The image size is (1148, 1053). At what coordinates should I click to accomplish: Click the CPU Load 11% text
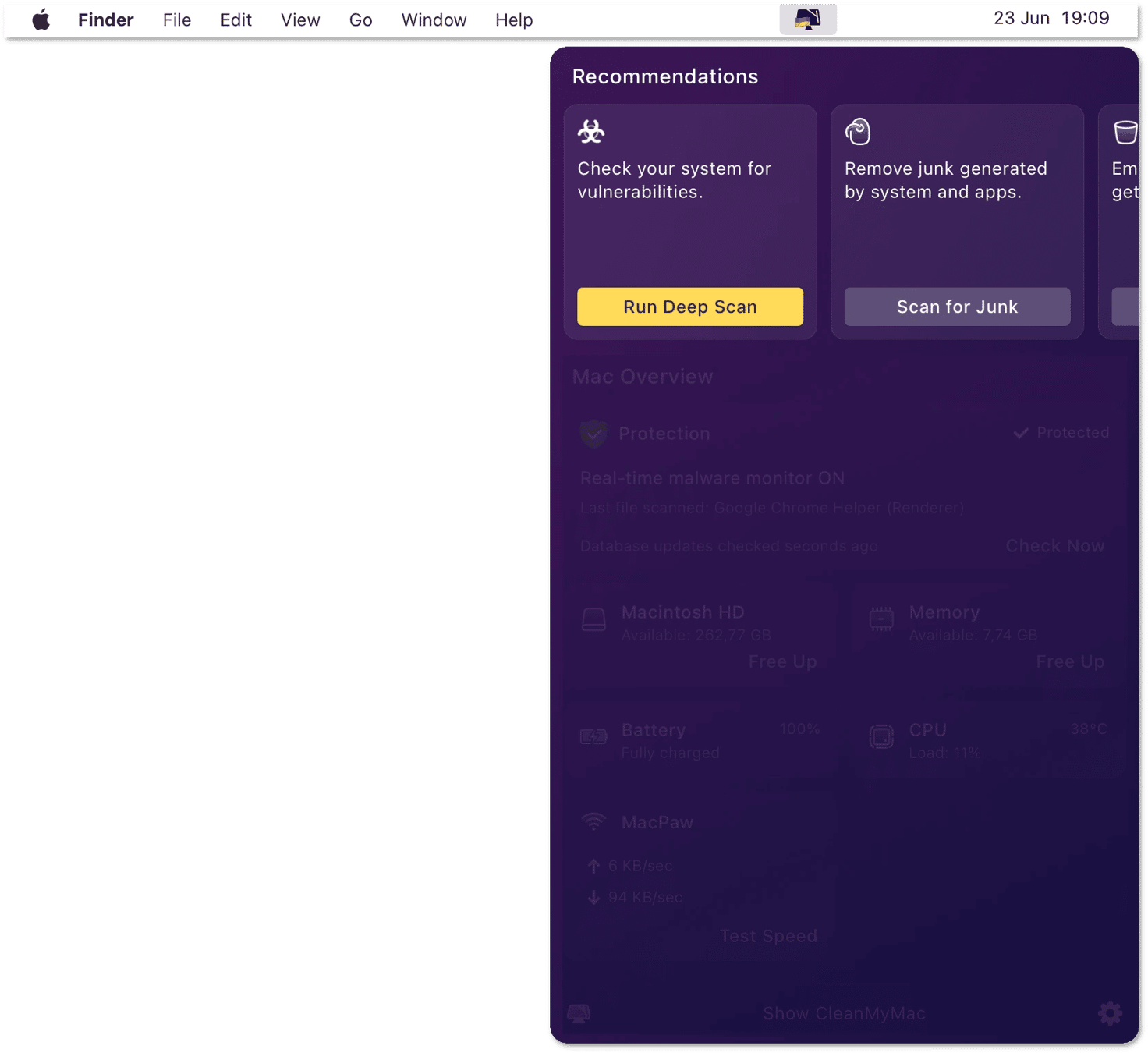point(944,753)
